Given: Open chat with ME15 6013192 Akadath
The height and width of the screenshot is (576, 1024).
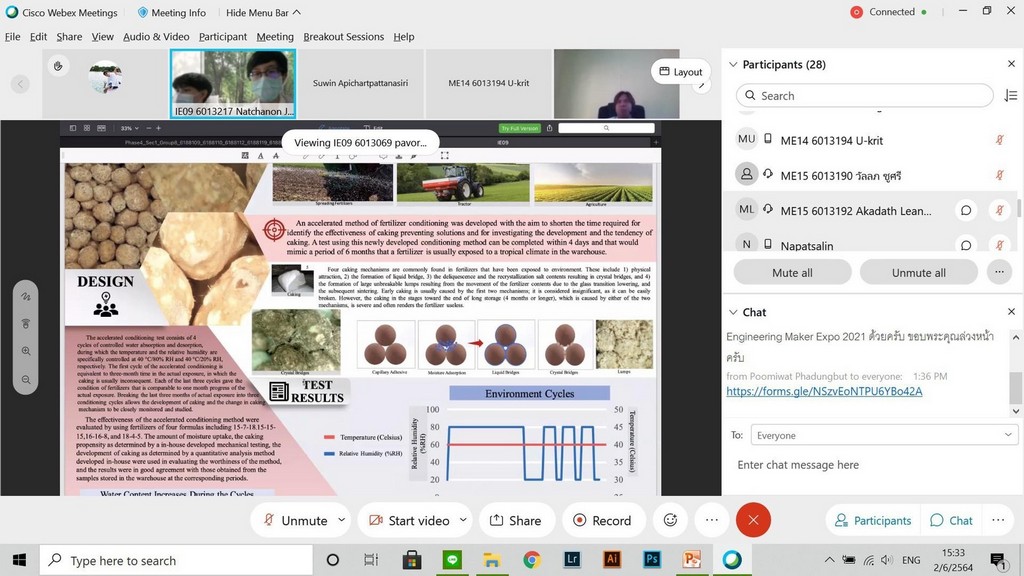Looking at the screenshot, I should point(966,210).
